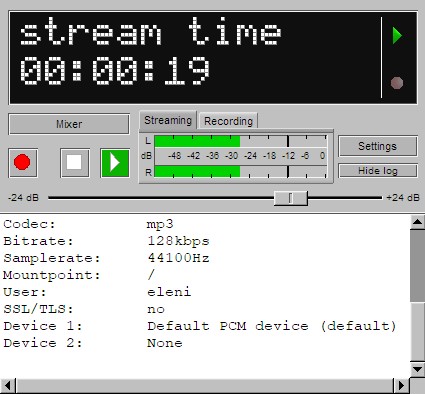This screenshot has height=394, width=425.
Task: Click the '-24 dB' gain minimum label
Action: tap(23, 198)
